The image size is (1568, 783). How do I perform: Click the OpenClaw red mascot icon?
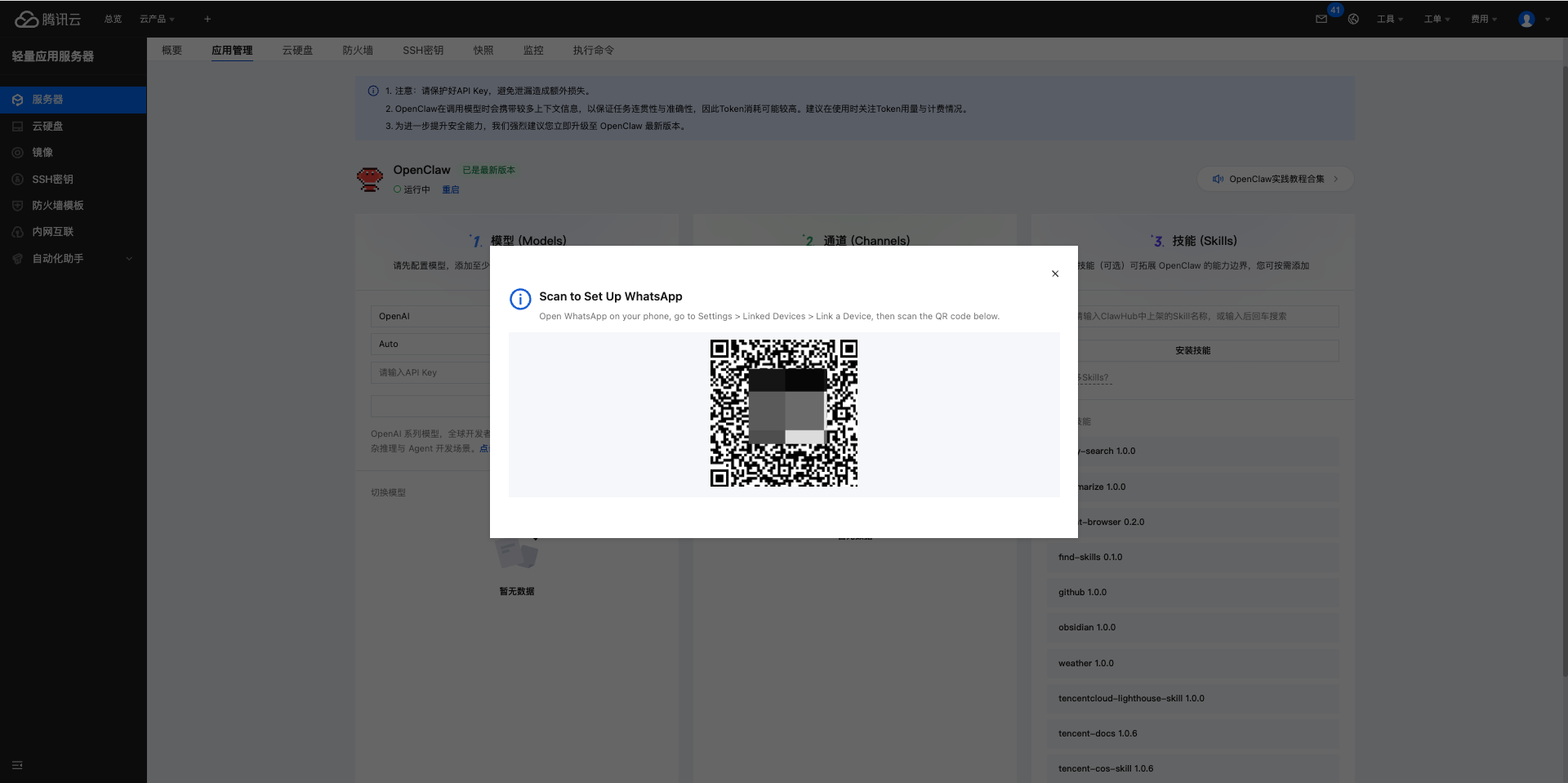pyautogui.click(x=370, y=179)
